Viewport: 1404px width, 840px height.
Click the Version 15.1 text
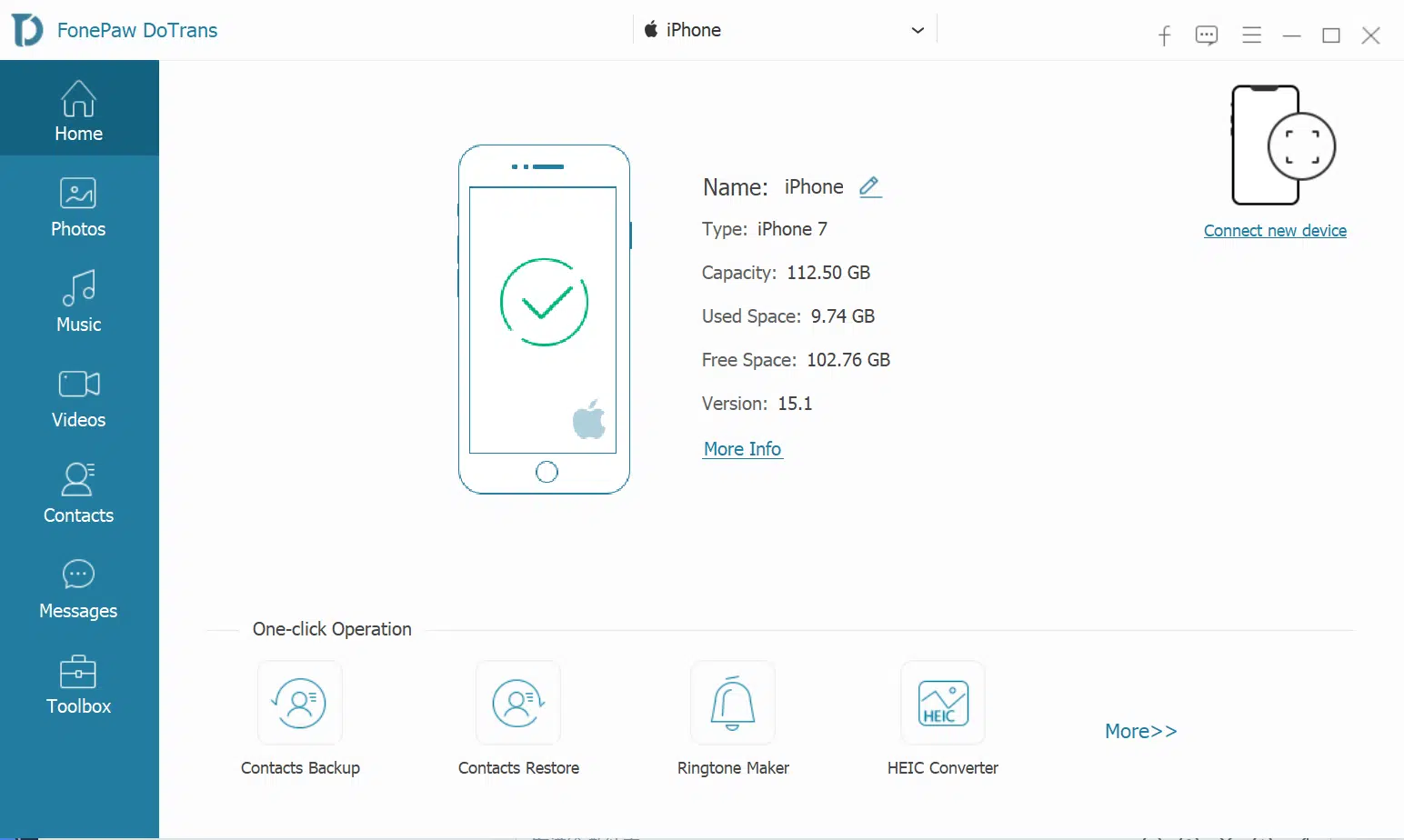(x=757, y=404)
